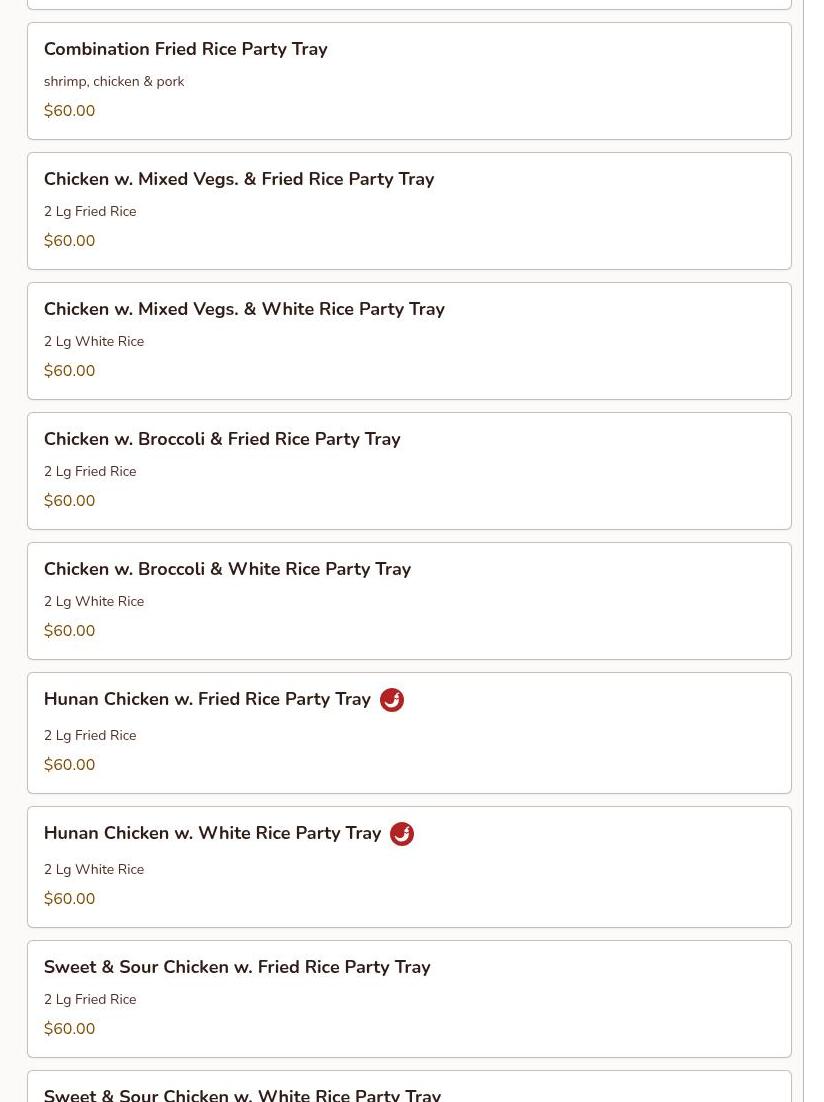824x1102 pixels.
Task: Click '2 Lg Fried Rice' under Chicken w. Broccoli
Action: pyautogui.click(x=90, y=472)
